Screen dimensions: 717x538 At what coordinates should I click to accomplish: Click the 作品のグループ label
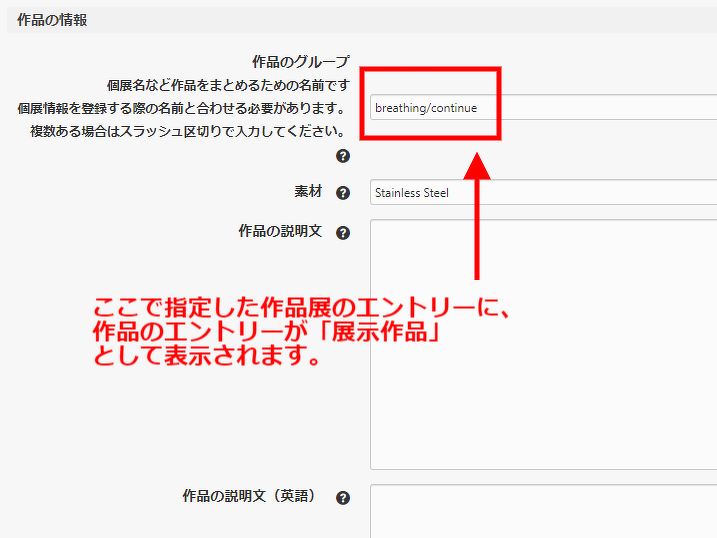click(x=300, y=62)
